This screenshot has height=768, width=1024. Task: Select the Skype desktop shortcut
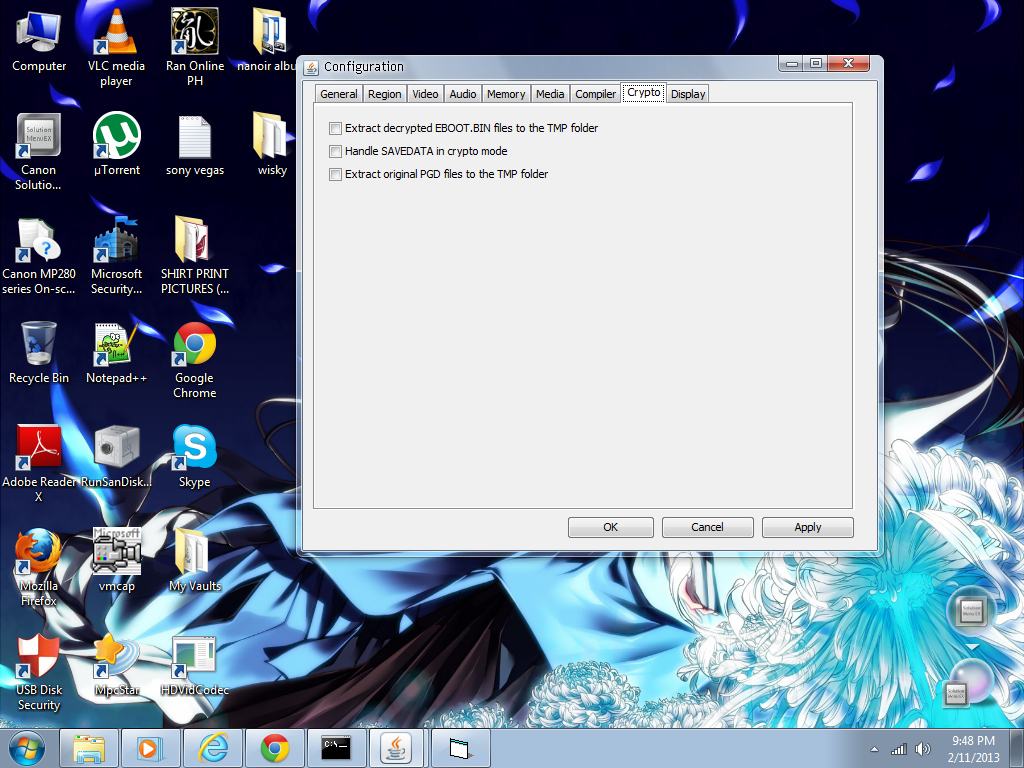pyautogui.click(x=195, y=456)
